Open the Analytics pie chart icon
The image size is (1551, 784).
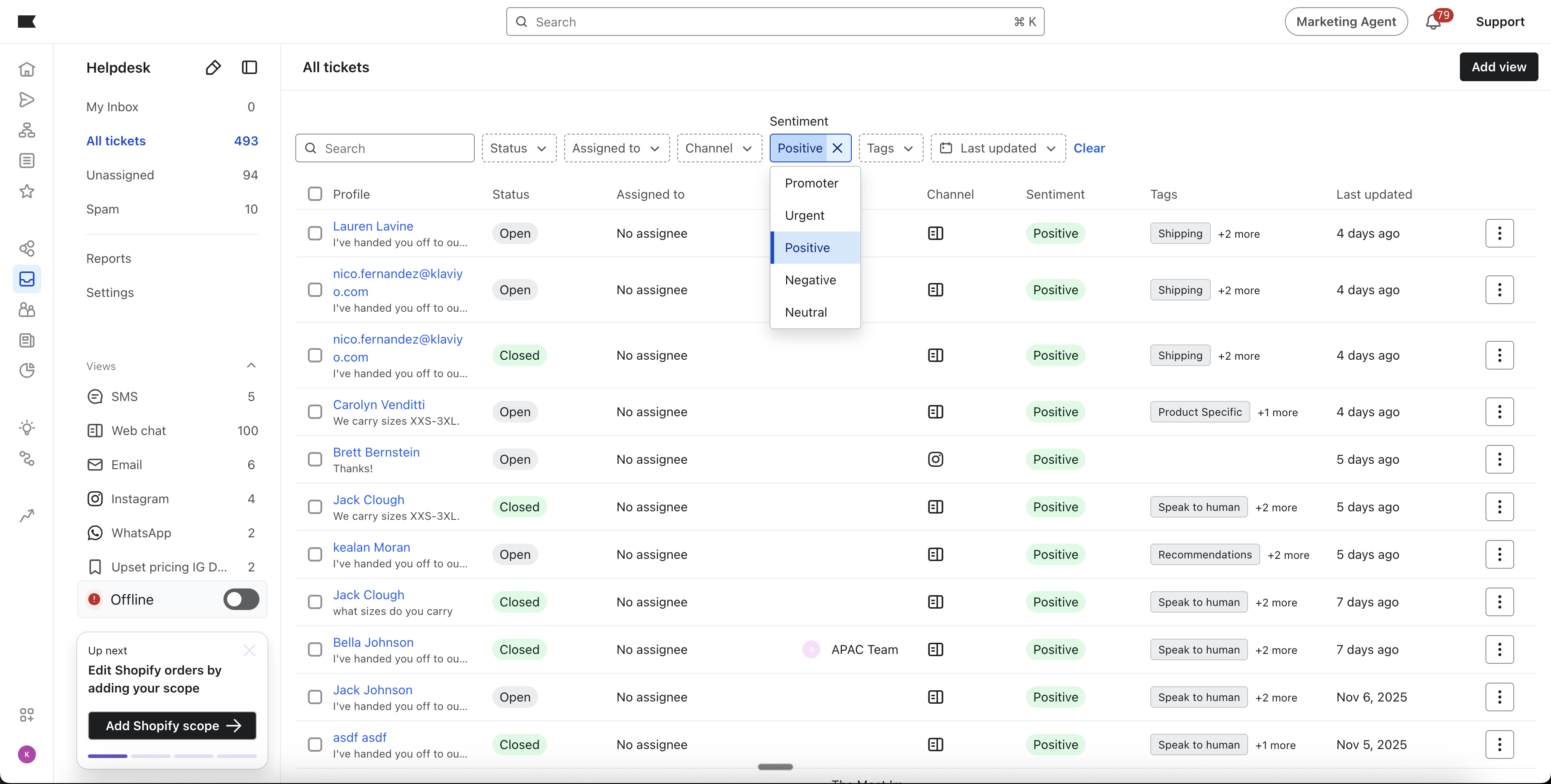(x=27, y=370)
